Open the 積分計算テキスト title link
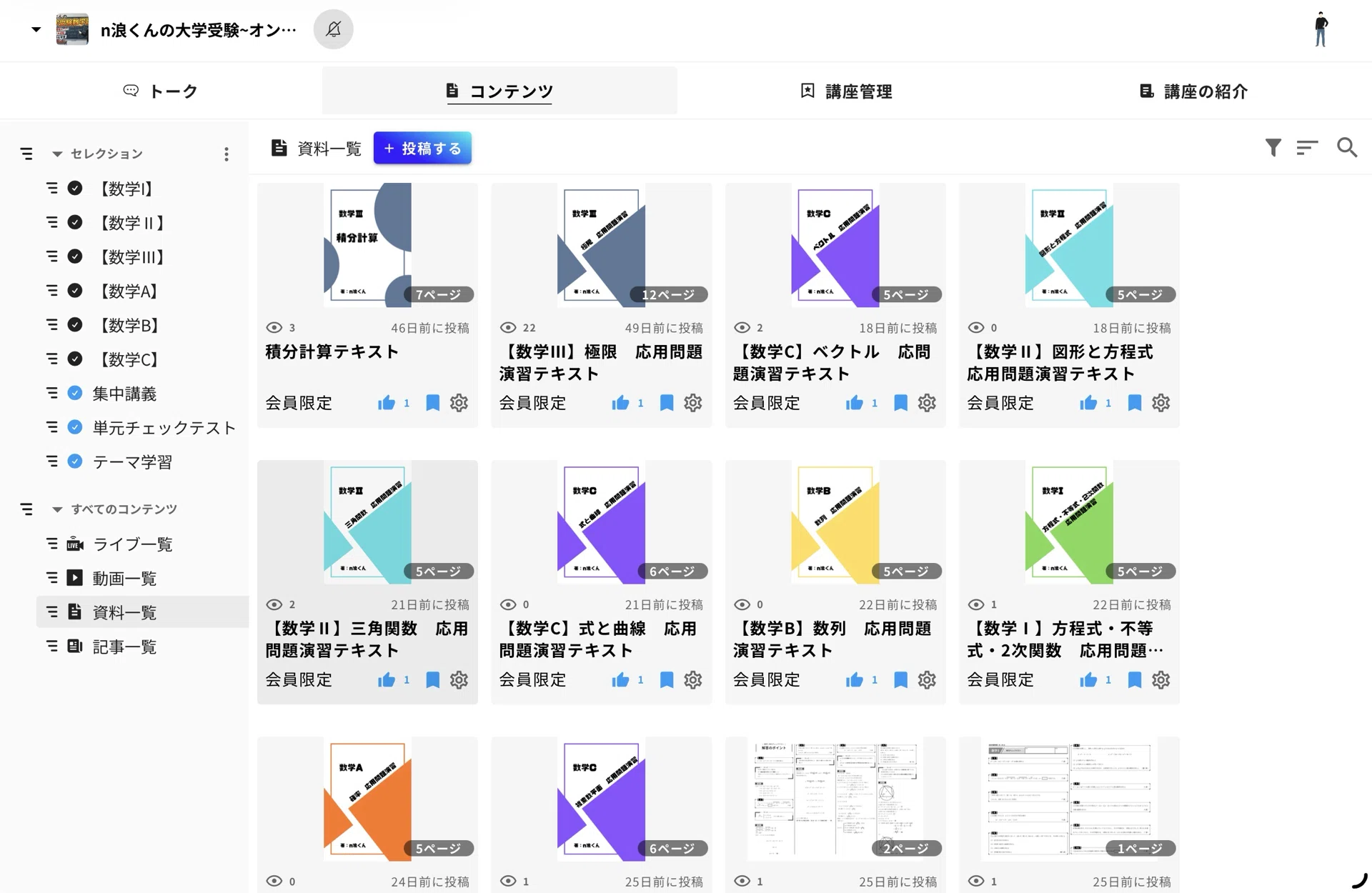Viewport: 1372px width, 893px height. [332, 352]
